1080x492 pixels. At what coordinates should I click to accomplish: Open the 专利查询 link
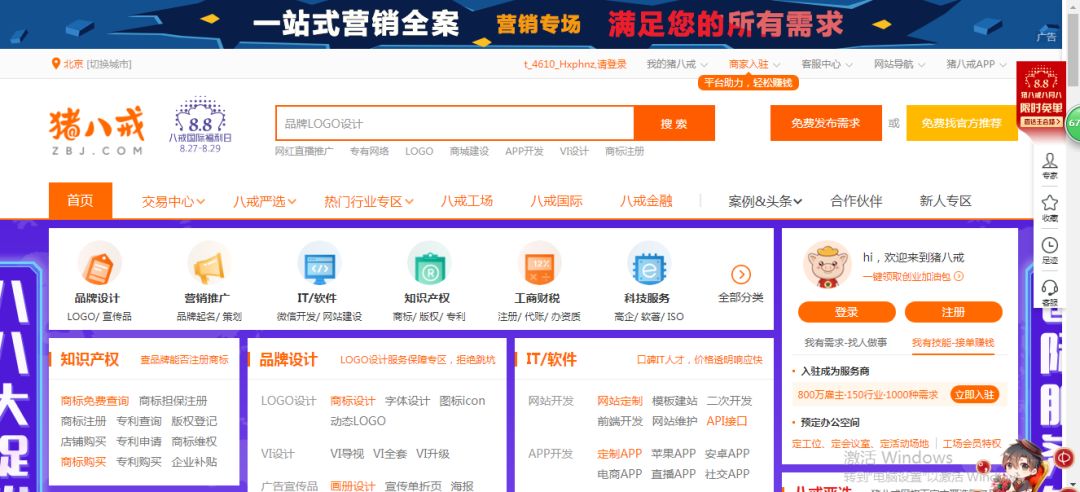138,421
